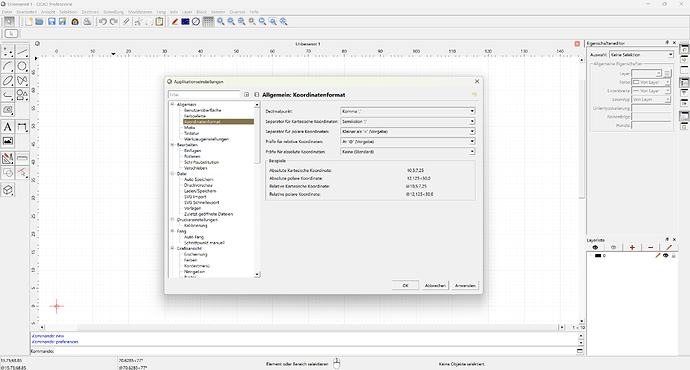
Task: Click the blue Save floppy icon
Action: click(x=52, y=22)
